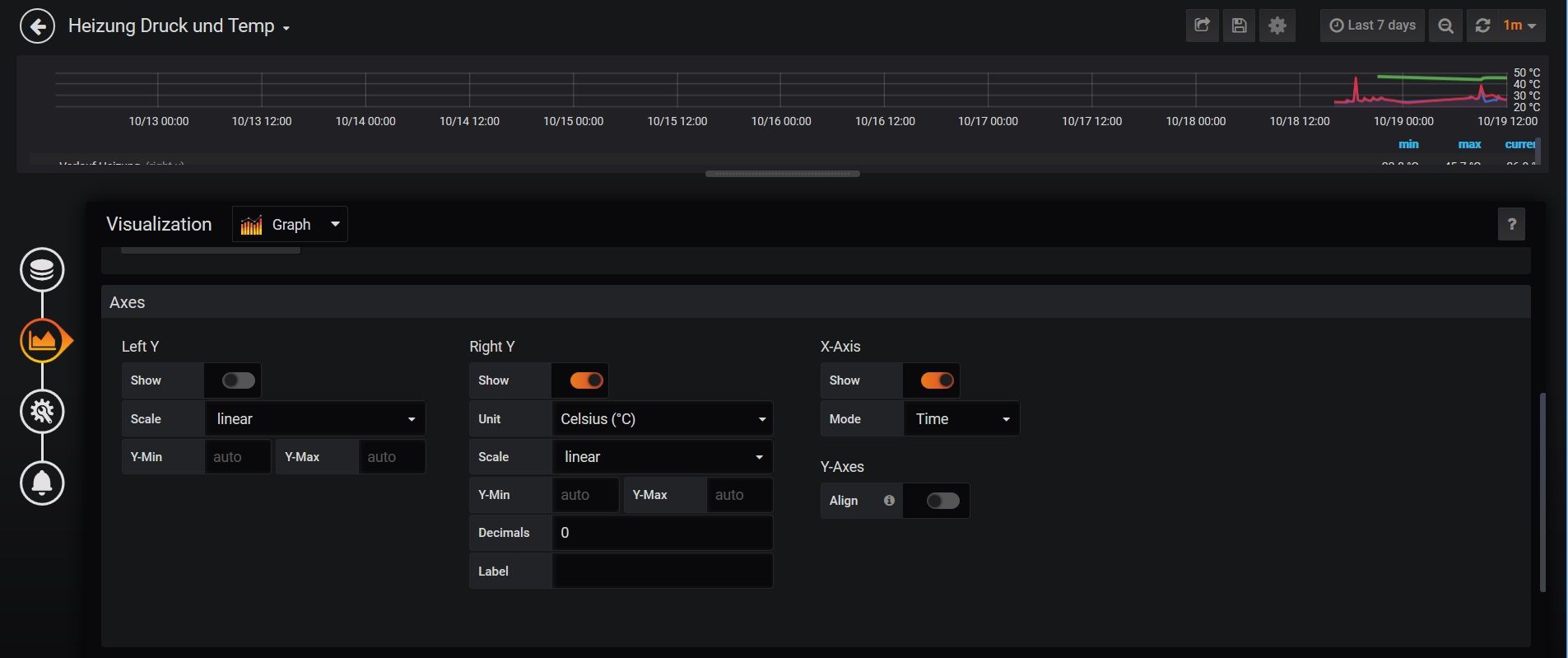The image size is (1568, 658).
Task: Open the General settings sidebar icon
Action: [42, 411]
